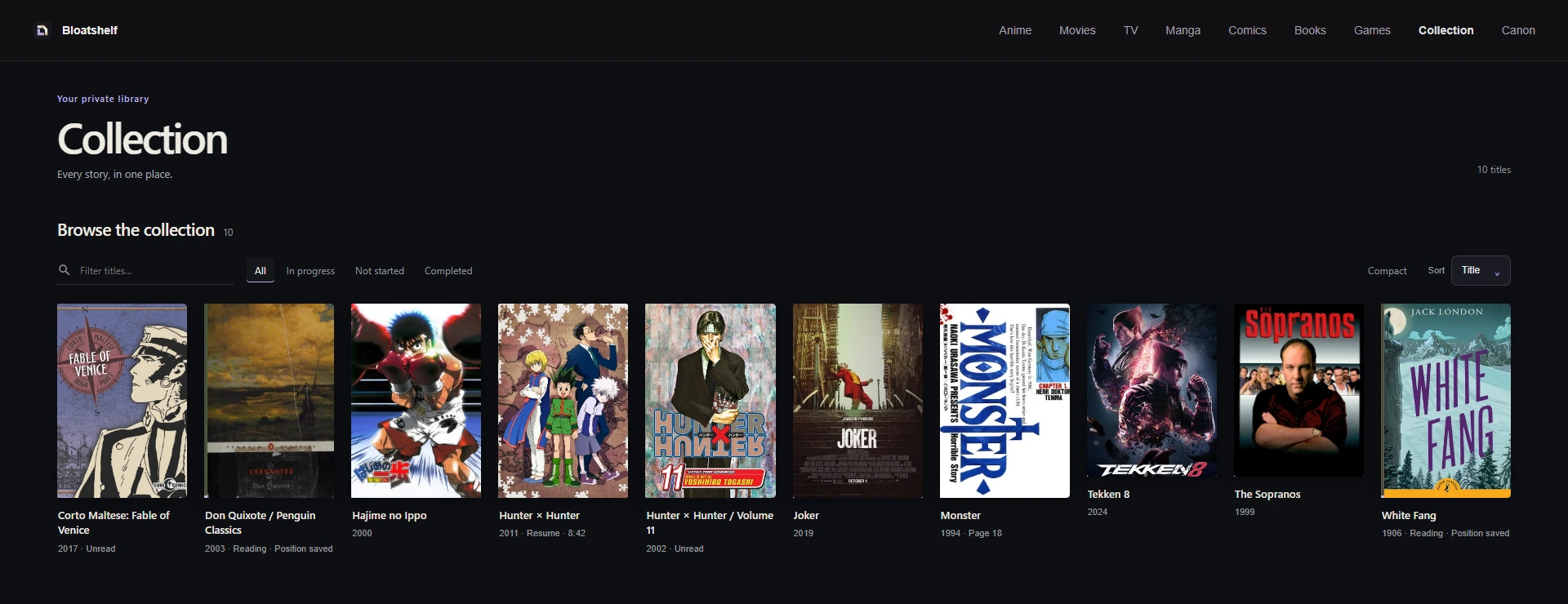Click the Monster title link
Viewport: 1568px width, 604px height.
click(x=960, y=516)
